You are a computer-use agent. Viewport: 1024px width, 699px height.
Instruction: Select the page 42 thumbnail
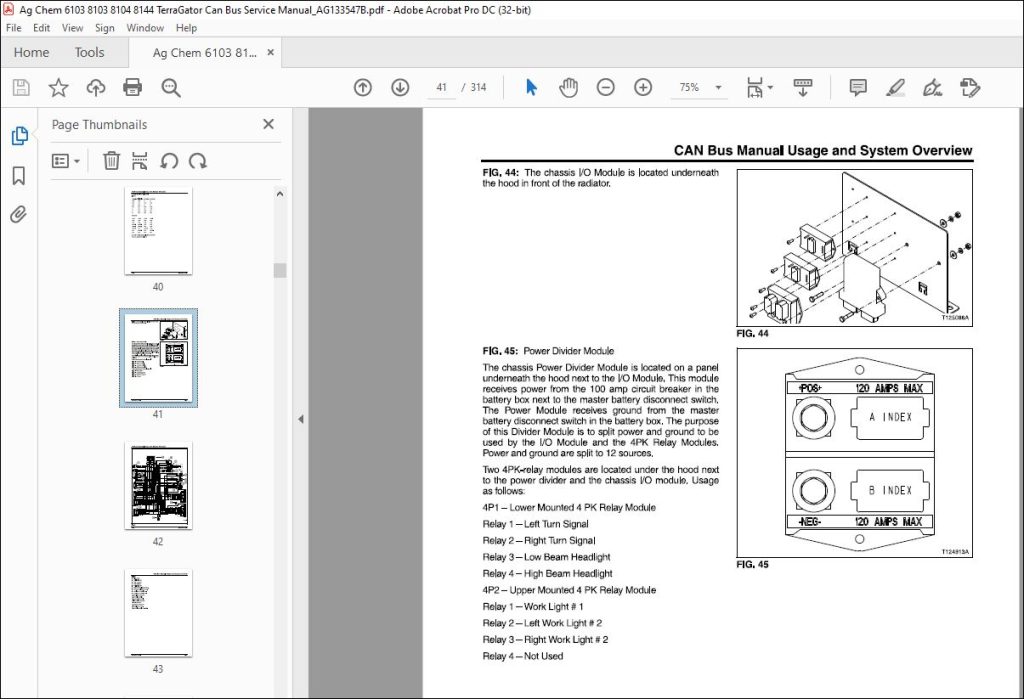point(158,487)
